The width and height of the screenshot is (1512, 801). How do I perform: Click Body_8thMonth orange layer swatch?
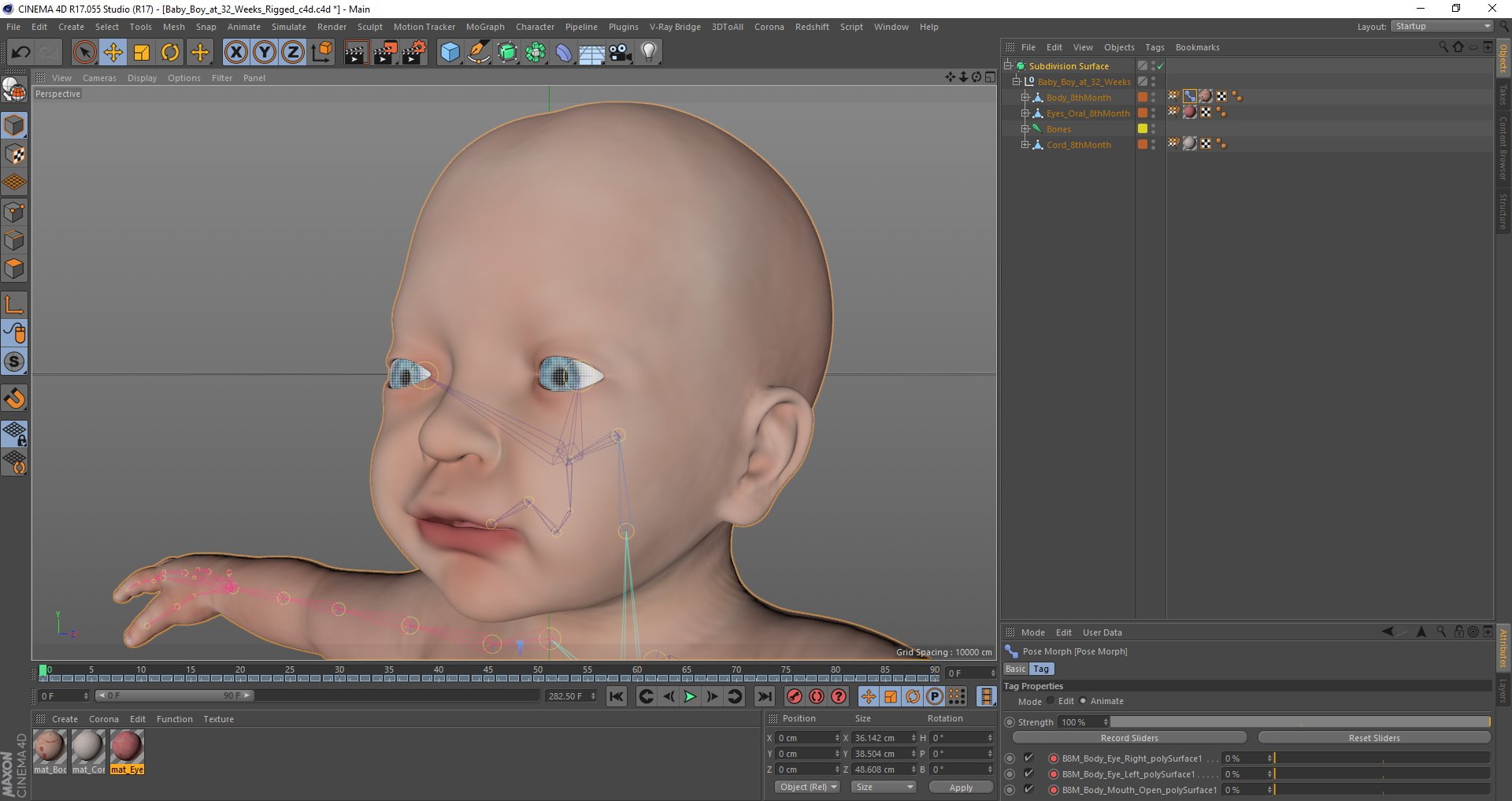(x=1142, y=98)
